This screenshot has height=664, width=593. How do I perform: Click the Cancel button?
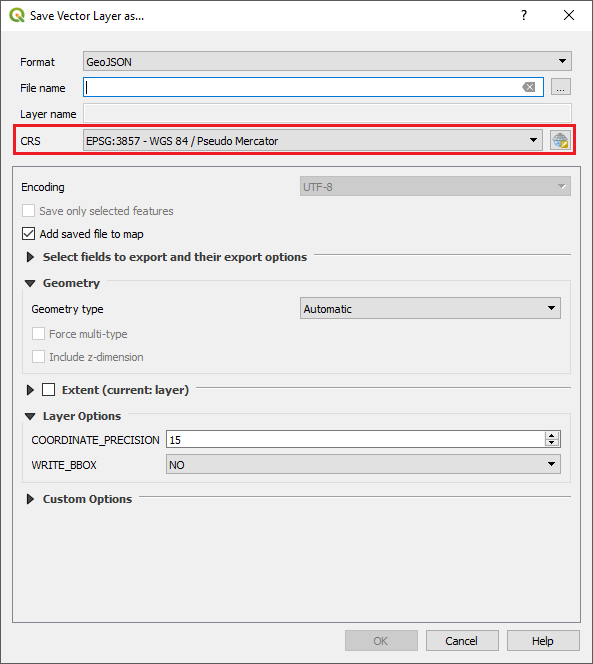click(462, 641)
